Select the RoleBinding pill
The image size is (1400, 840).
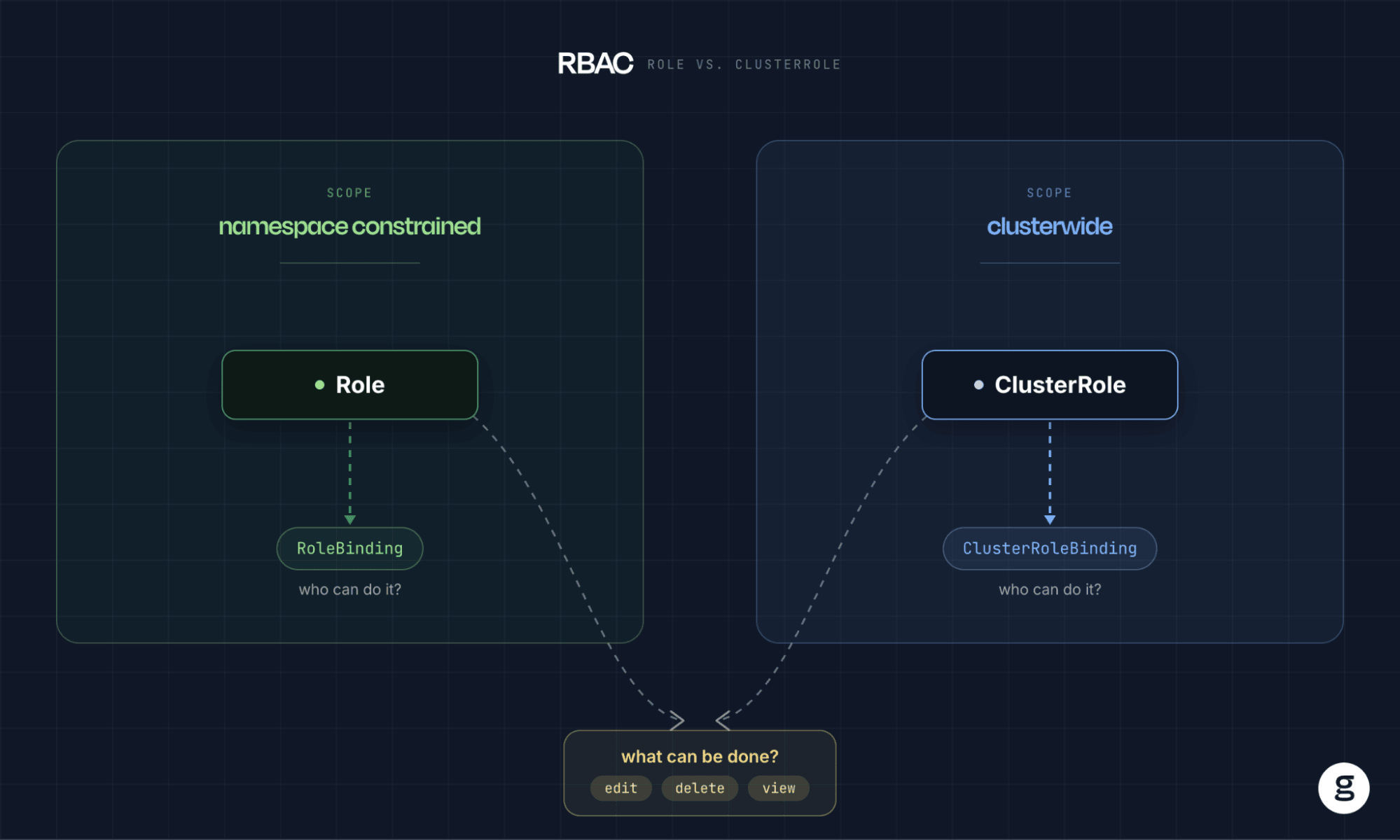tap(350, 548)
